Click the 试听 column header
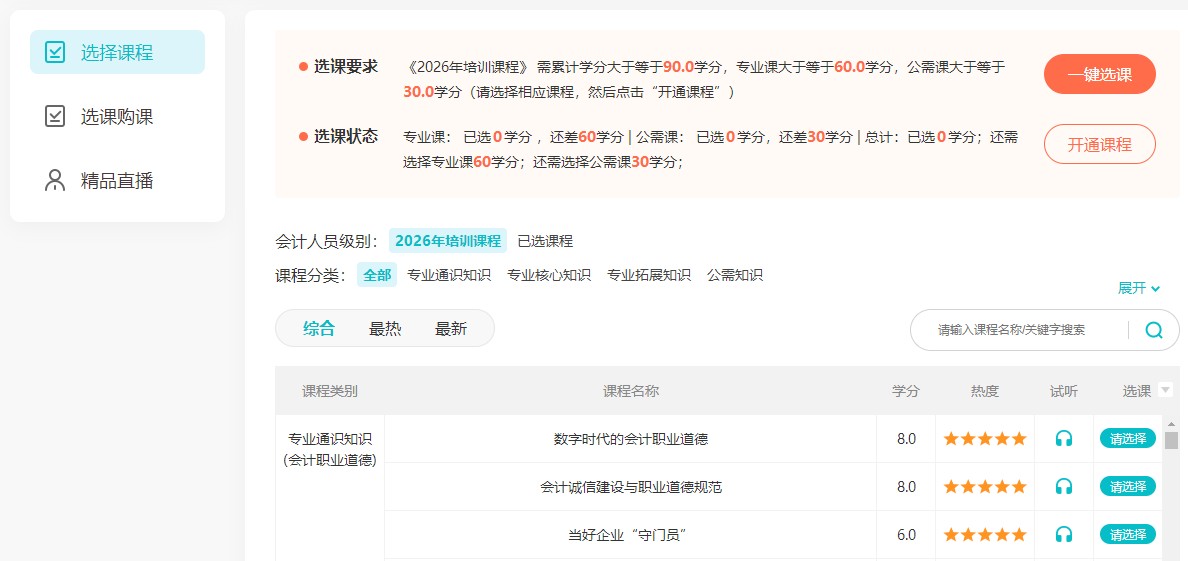 coord(1064,391)
